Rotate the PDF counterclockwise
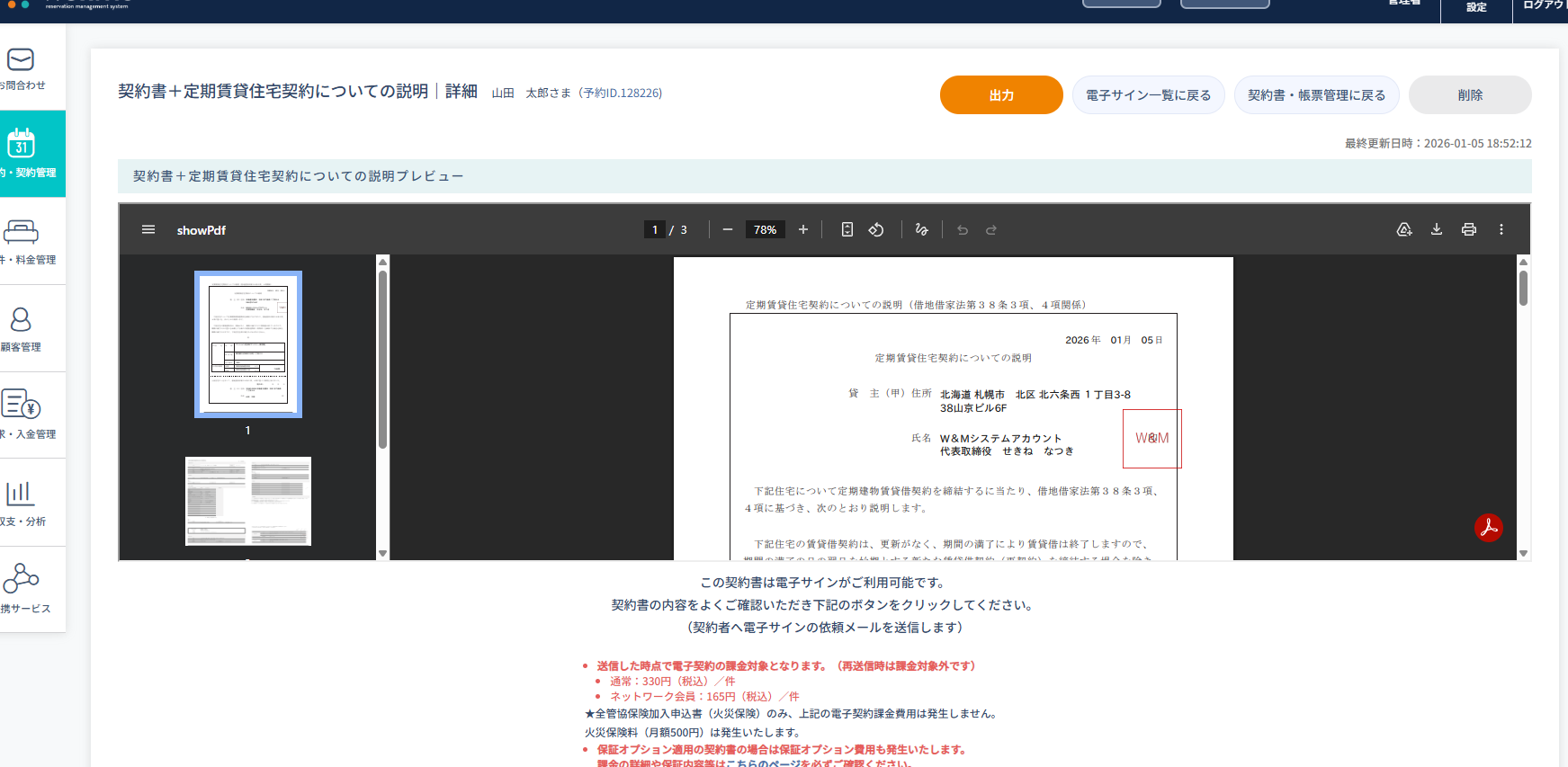Viewport: 1568px width, 767px height. [x=876, y=229]
